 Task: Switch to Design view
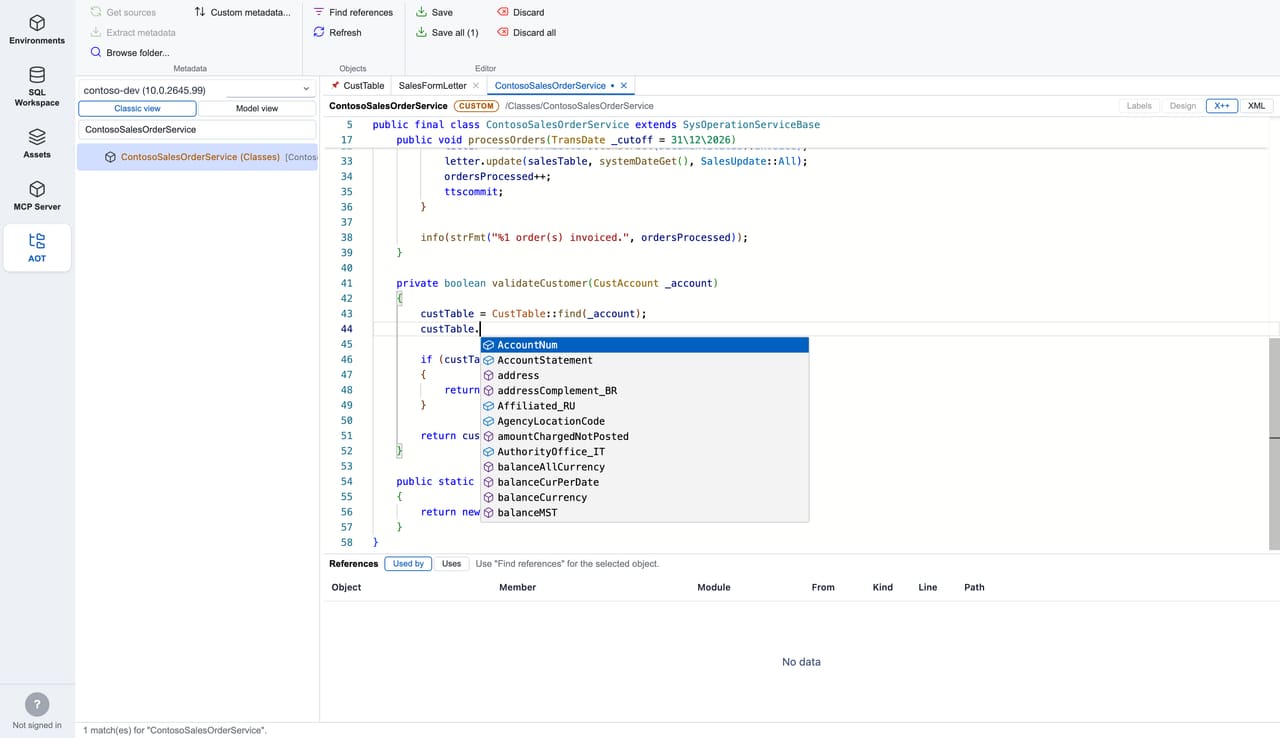tap(1182, 105)
